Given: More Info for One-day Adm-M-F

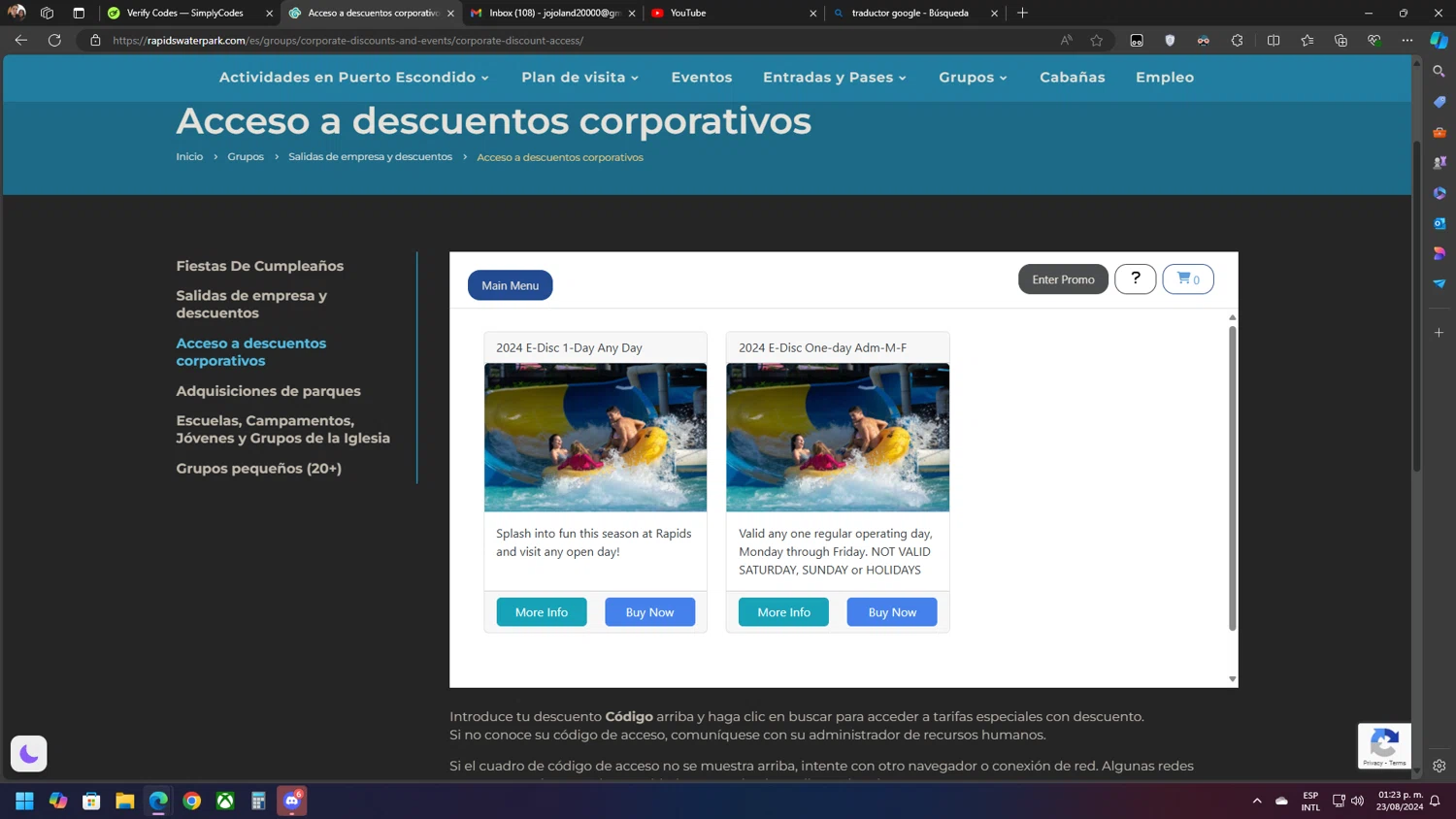Looking at the screenshot, I should point(783,612).
